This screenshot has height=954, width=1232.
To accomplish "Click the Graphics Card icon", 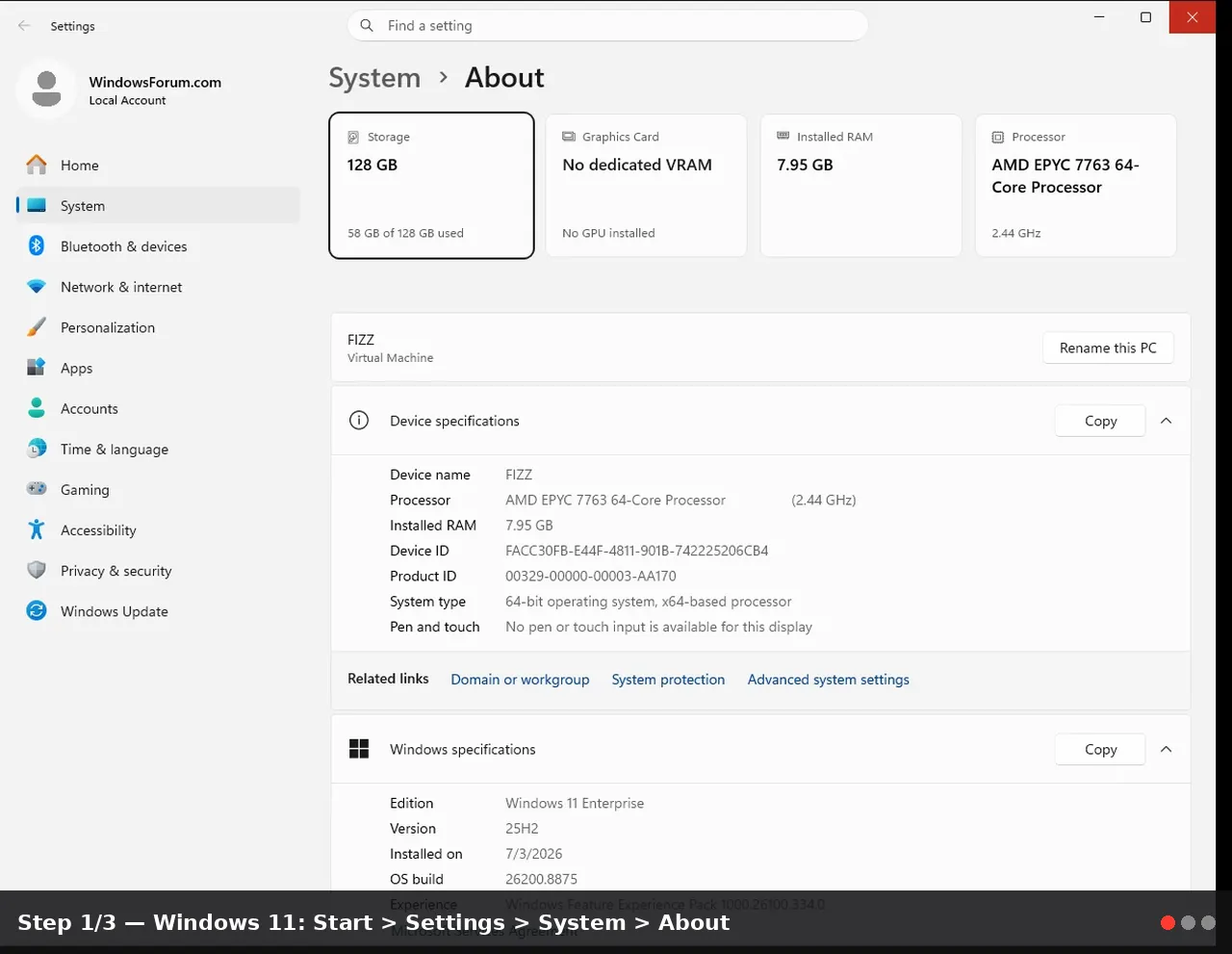I will (569, 137).
